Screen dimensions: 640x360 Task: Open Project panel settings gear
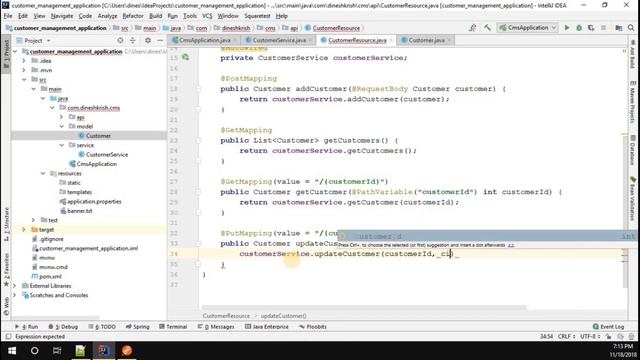tap(148, 40)
